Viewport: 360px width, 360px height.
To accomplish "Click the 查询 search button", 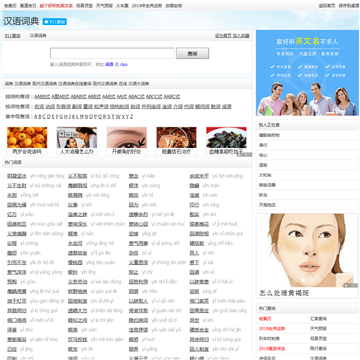I will (x=192, y=53).
